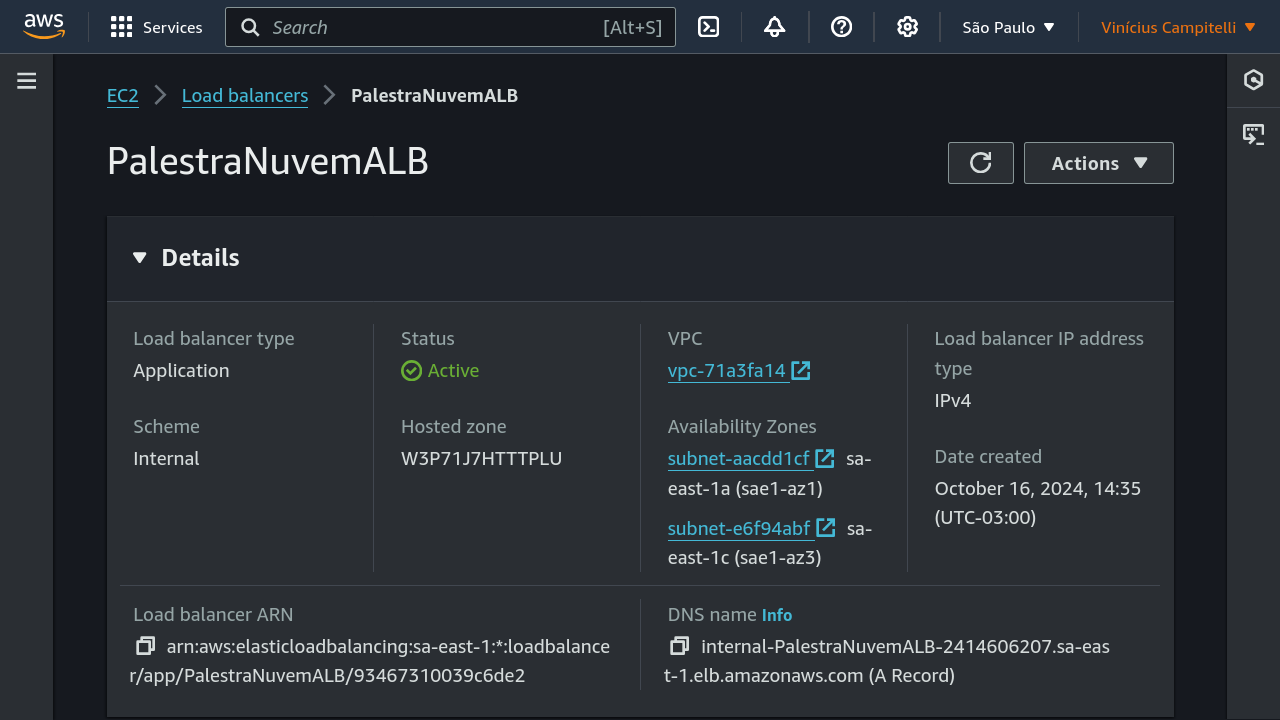Open external link icon next to subnet-aacdd1cf
Screen dimensions: 1280x720
point(825,458)
